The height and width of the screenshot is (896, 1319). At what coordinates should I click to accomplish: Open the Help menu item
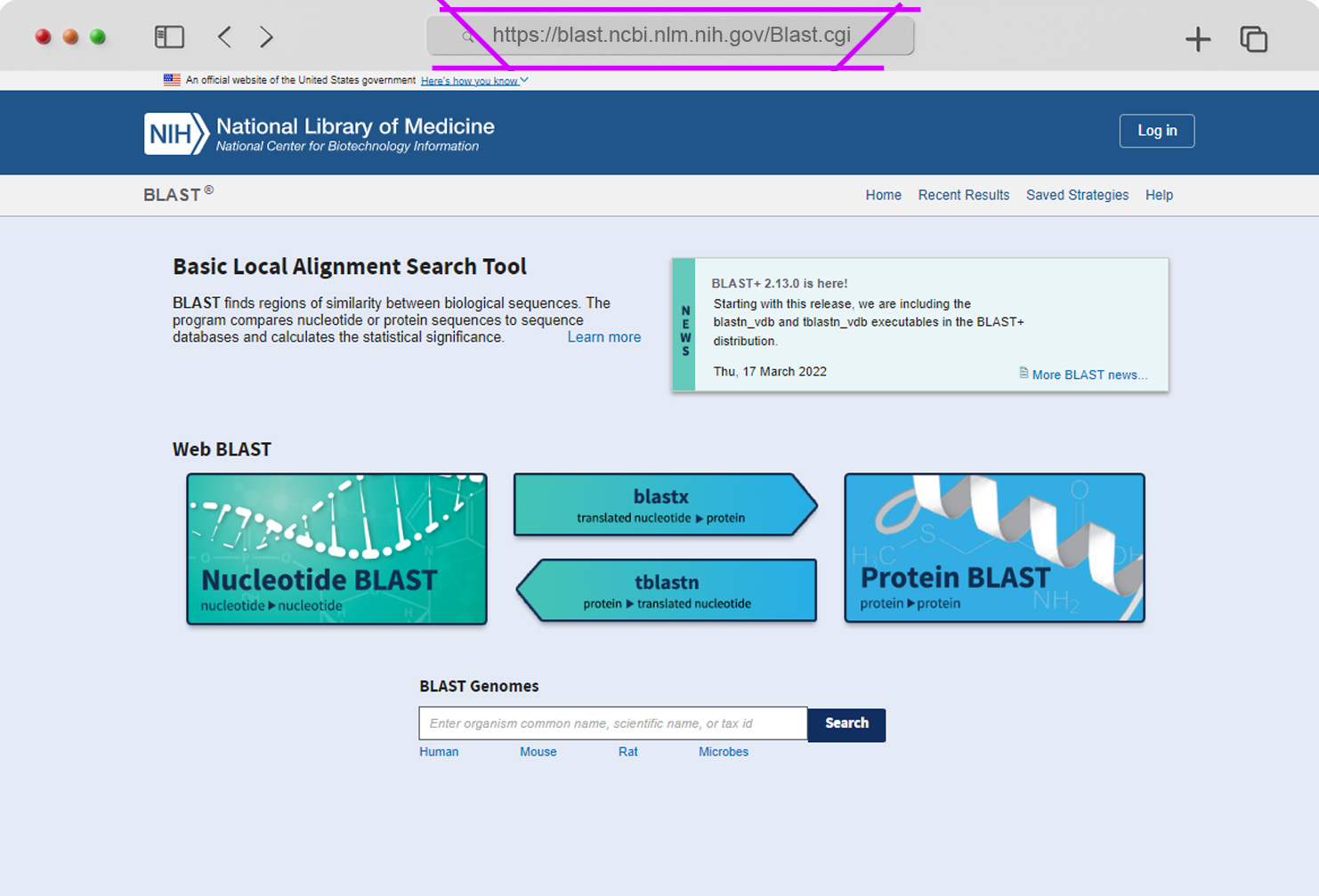tap(1159, 195)
